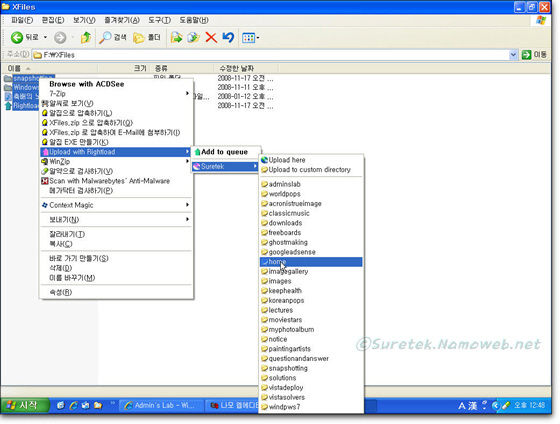This screenshot has width=560, height=424.
Task: Open the 즐겨찾기(A) menu
Action: point(122,20)
